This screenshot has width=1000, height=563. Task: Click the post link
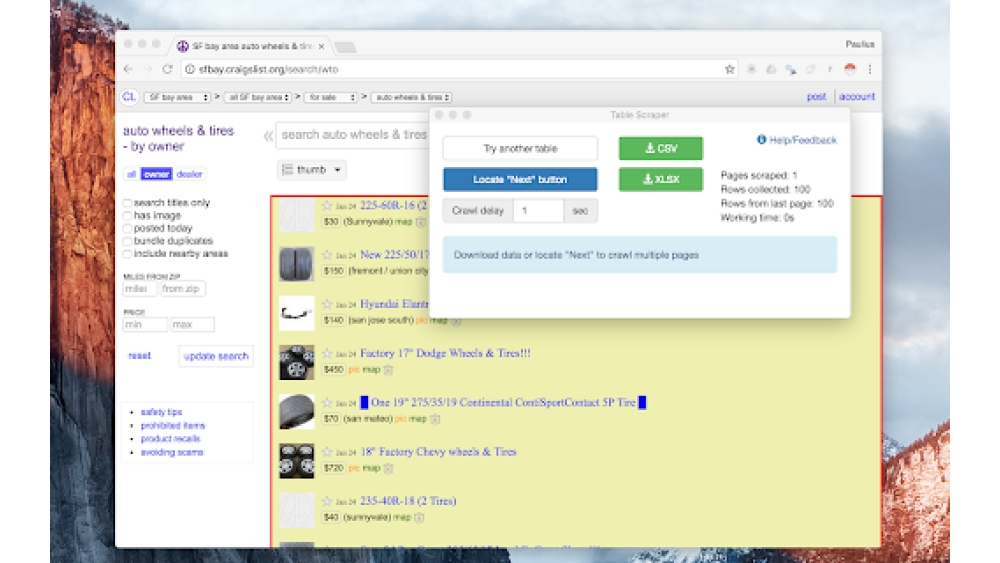[816, 97]
